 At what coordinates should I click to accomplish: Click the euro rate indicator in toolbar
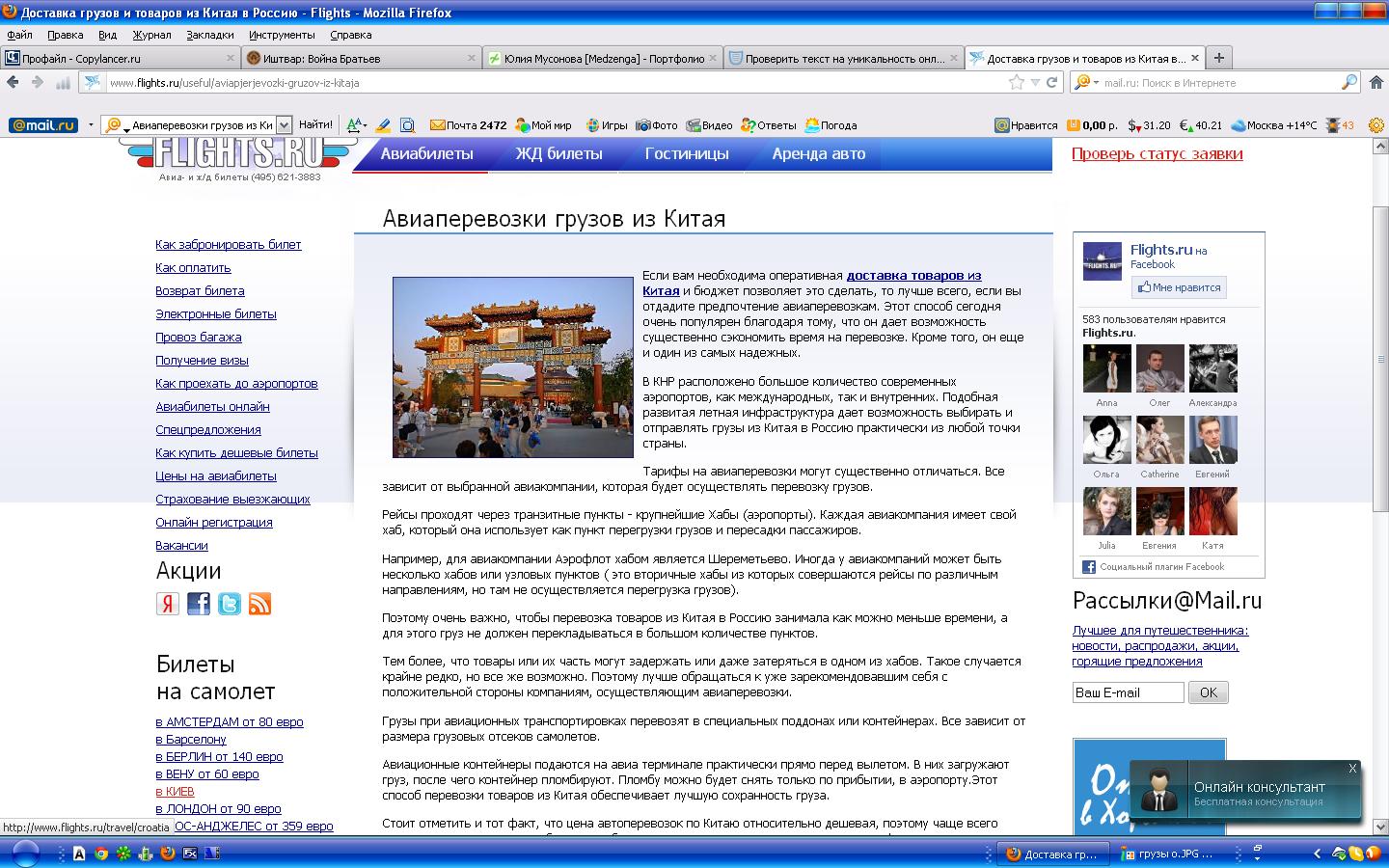pyautogui.click(x=1201, y=125)
